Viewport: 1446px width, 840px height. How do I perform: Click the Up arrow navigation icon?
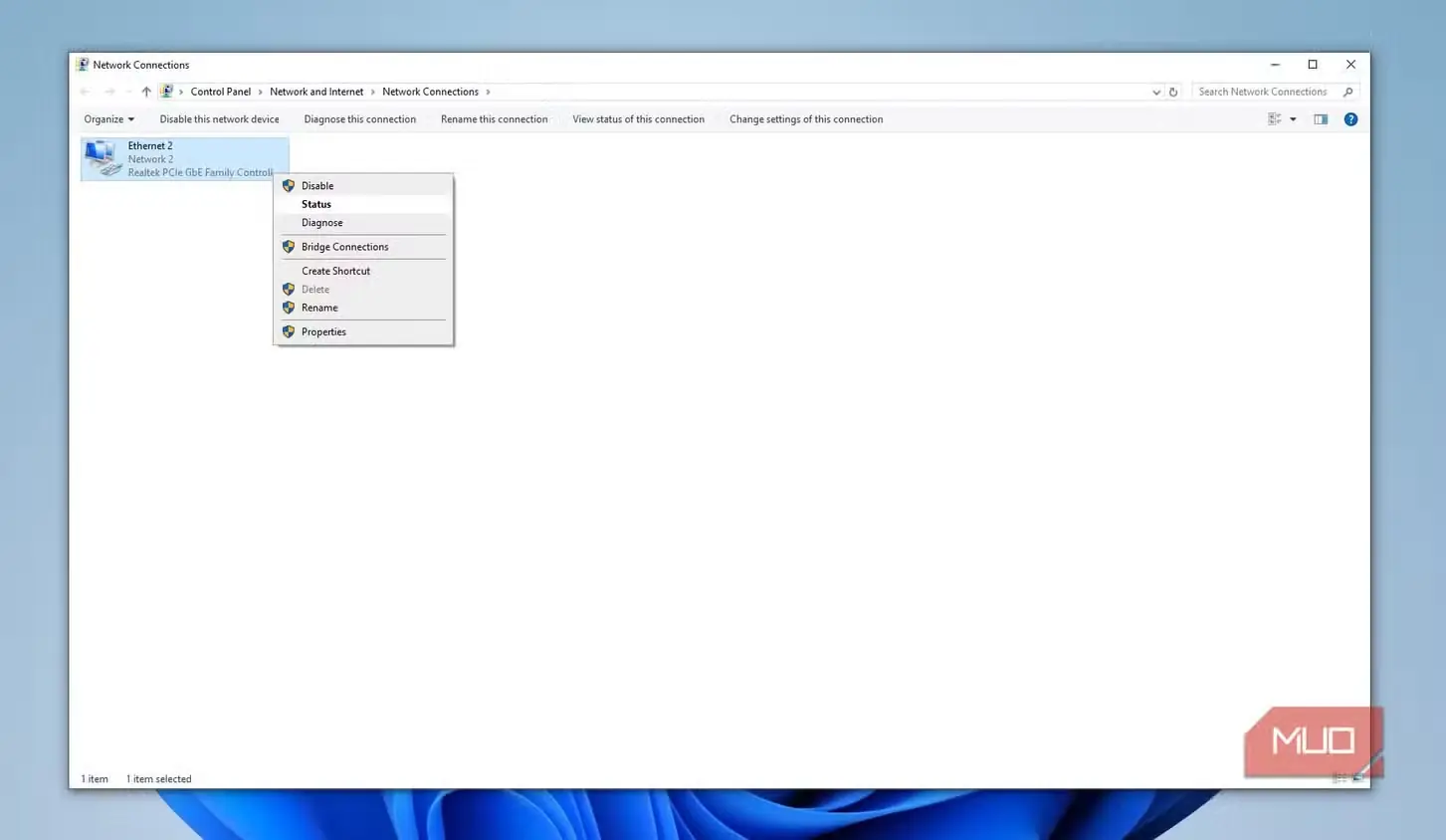(146, 92)
